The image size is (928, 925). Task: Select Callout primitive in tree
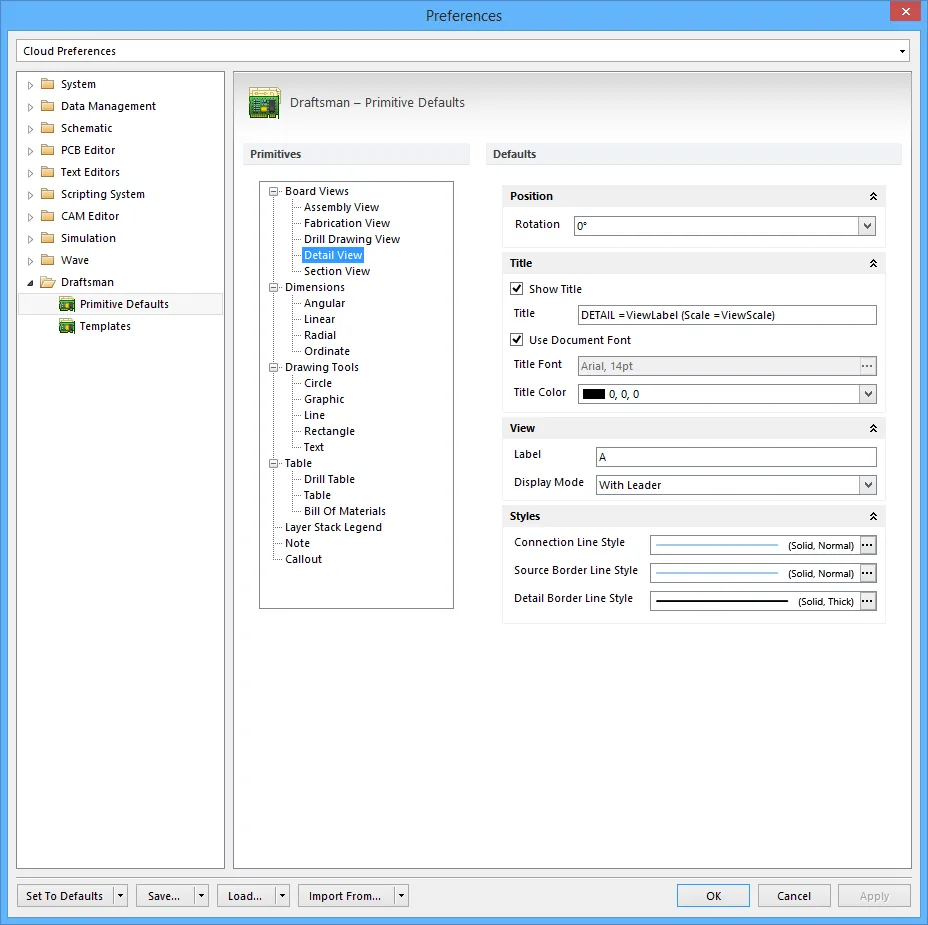(x=303, y=559)
